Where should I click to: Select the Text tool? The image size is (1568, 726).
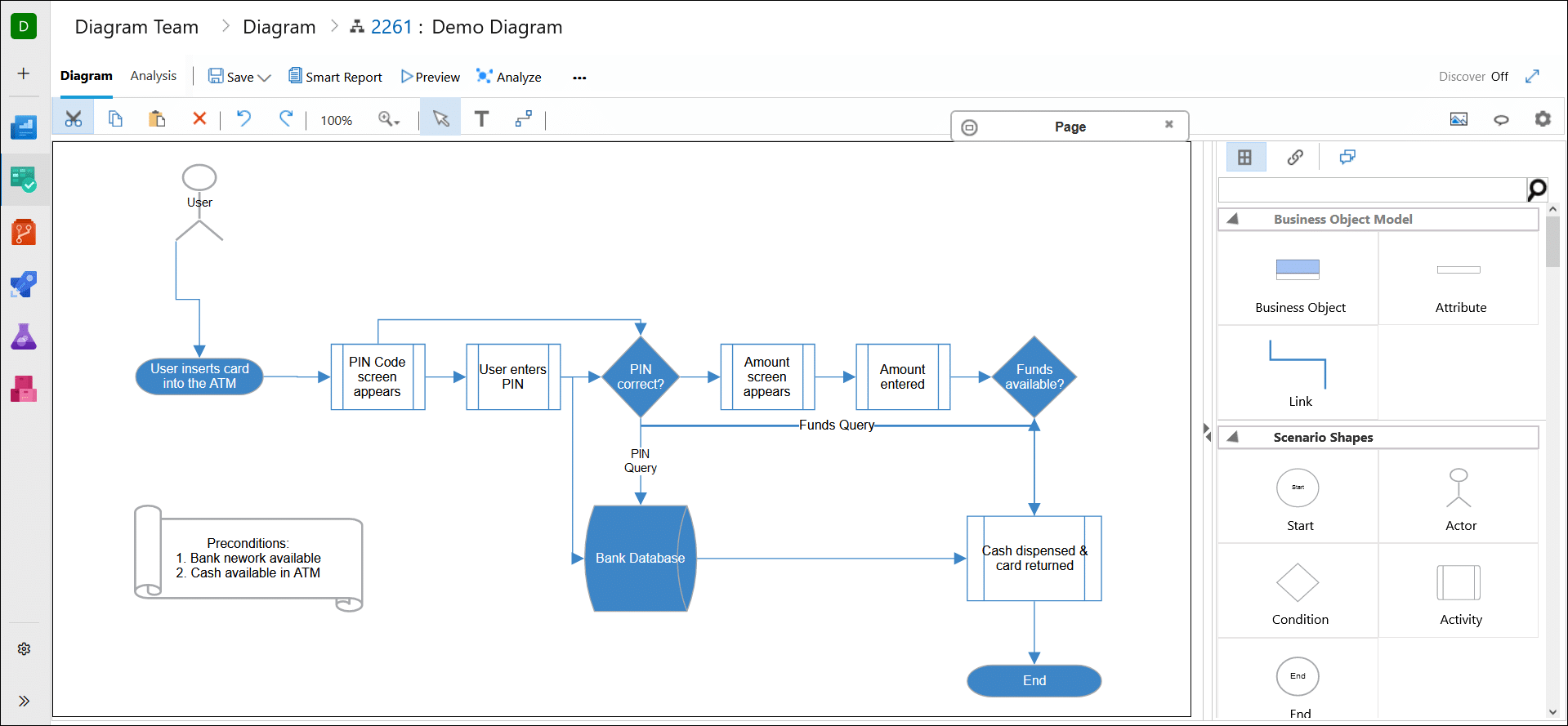tap(481, 119)
